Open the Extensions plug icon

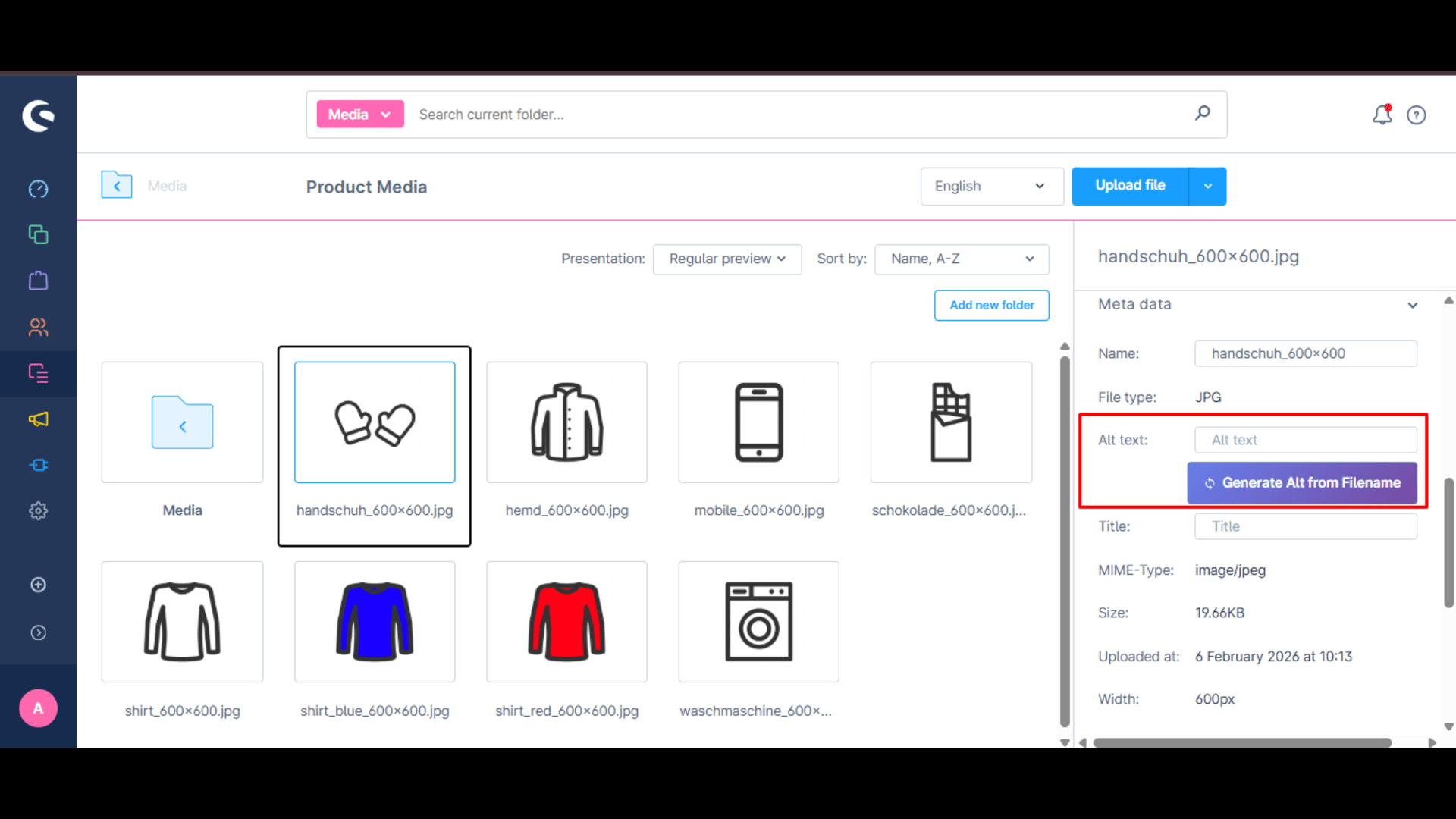click(x=38, y=465)
